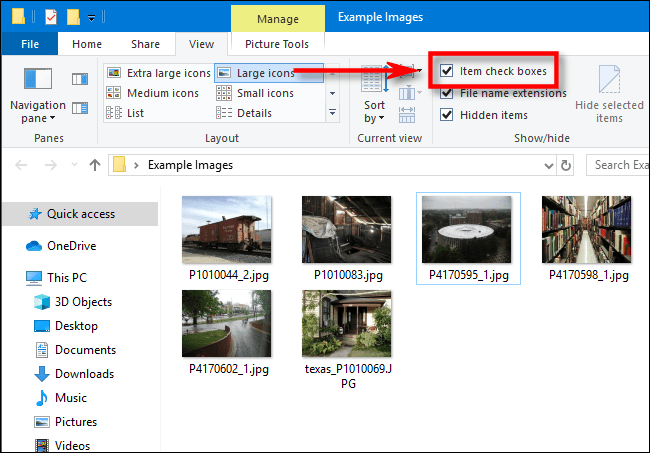
Task: Expand breadcrumb chevron before Example Images
Action: (x=140, y=164)
